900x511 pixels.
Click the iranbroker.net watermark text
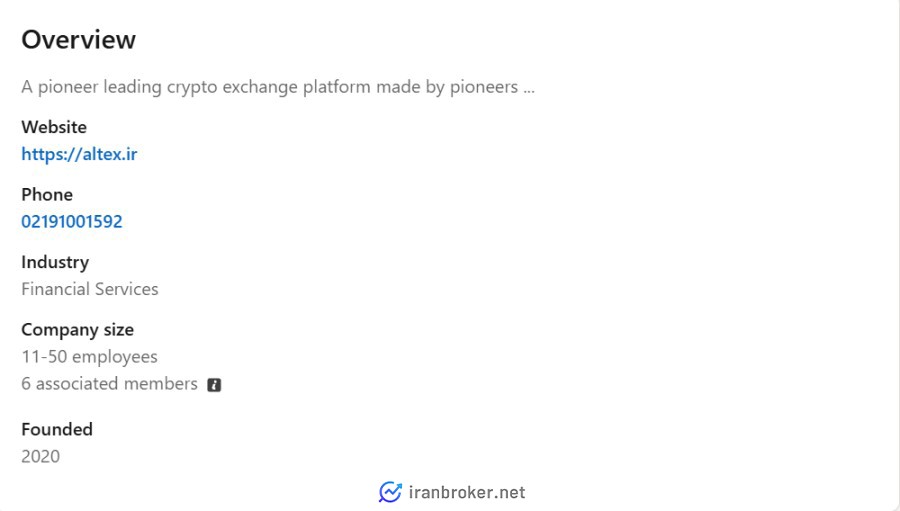[x=467, y=492]
